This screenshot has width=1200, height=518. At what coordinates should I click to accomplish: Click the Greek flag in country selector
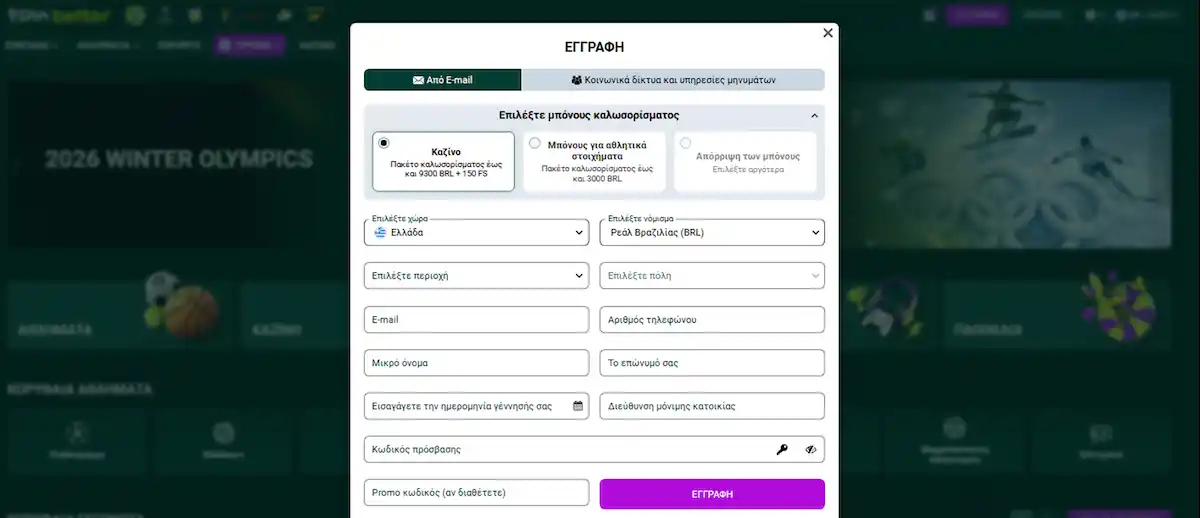pyautogui.click(x=380, y=232)
